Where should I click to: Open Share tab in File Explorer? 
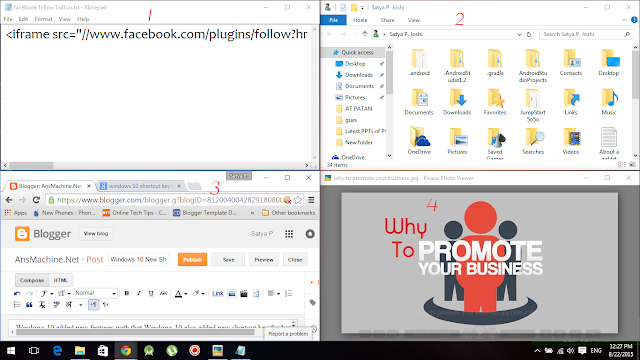tap(387, 20)
